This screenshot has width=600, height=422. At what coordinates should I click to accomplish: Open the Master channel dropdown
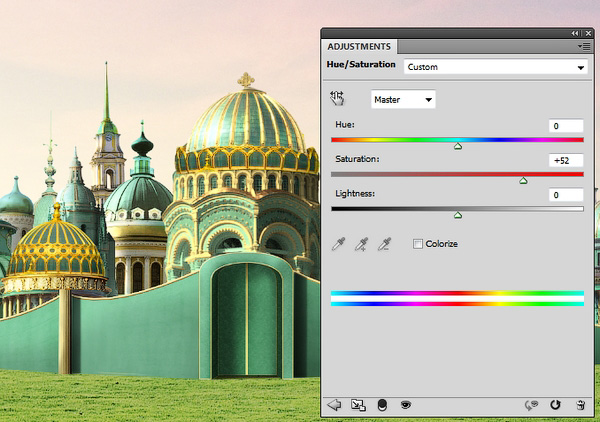coord(403,99)
